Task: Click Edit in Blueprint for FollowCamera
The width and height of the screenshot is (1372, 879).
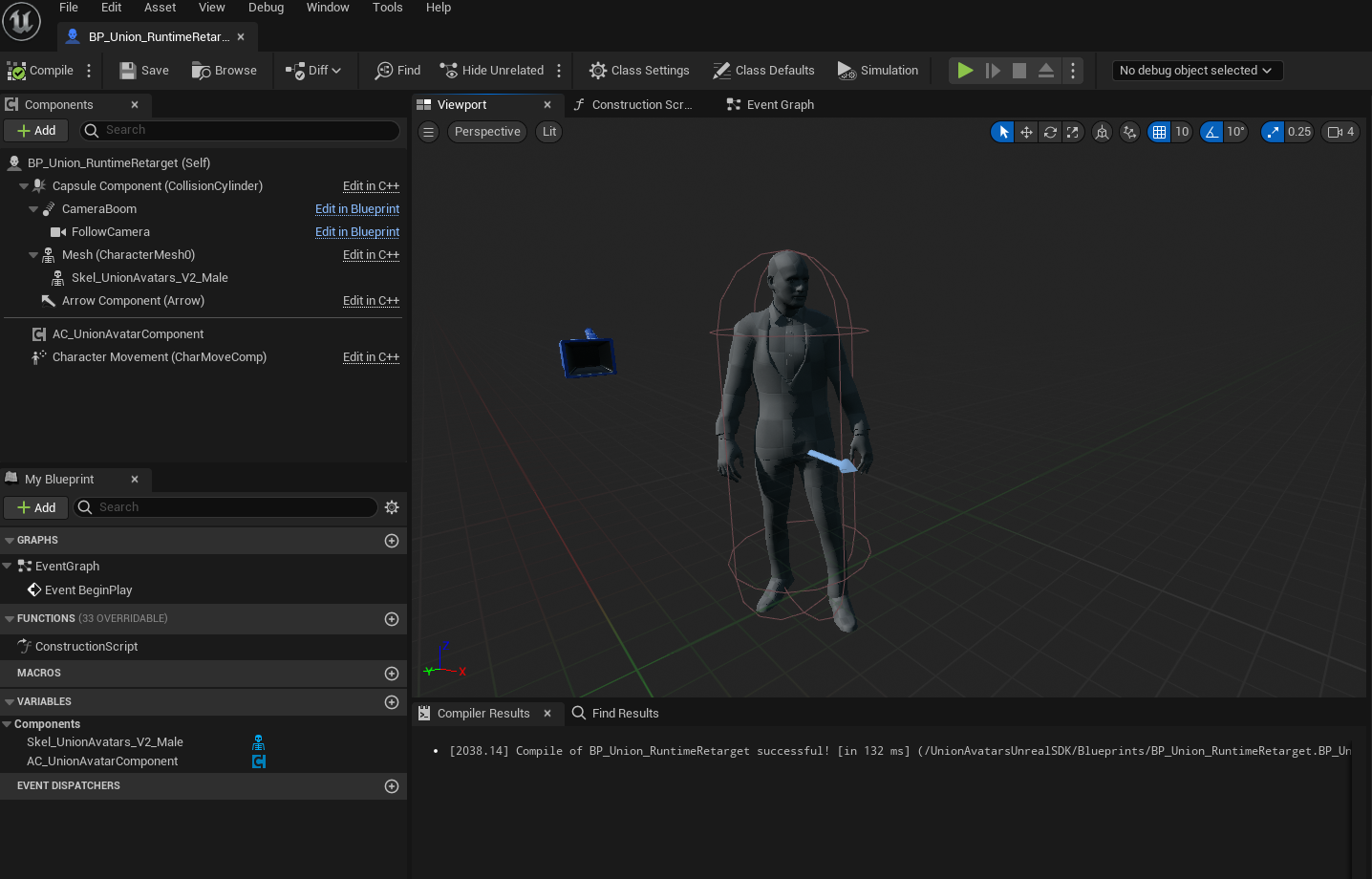Action: [357, 232]
